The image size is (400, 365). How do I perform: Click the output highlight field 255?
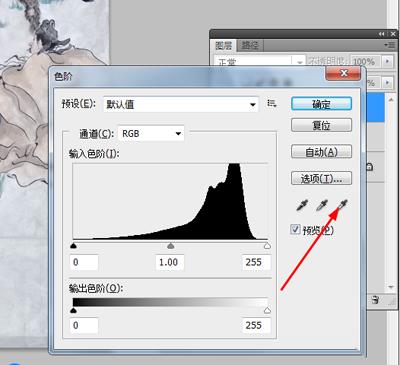pos(256,325)
